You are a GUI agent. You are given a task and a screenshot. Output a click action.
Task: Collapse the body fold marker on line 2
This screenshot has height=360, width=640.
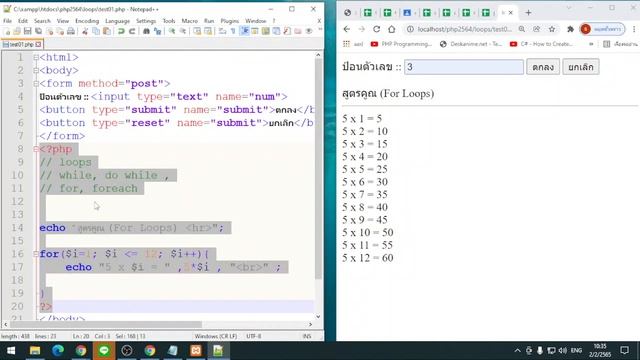(36, 71)
